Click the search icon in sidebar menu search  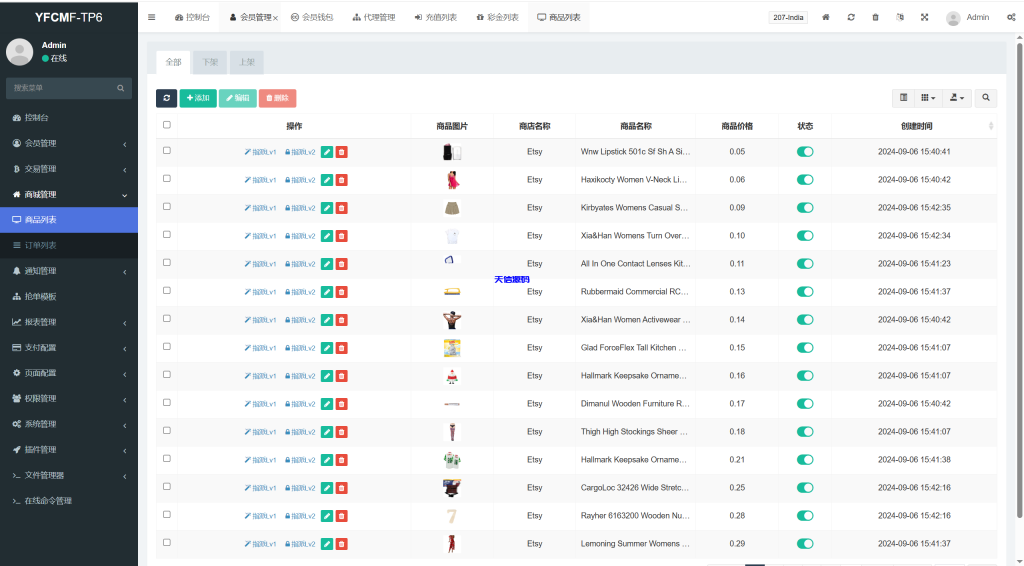coord(121,88)
